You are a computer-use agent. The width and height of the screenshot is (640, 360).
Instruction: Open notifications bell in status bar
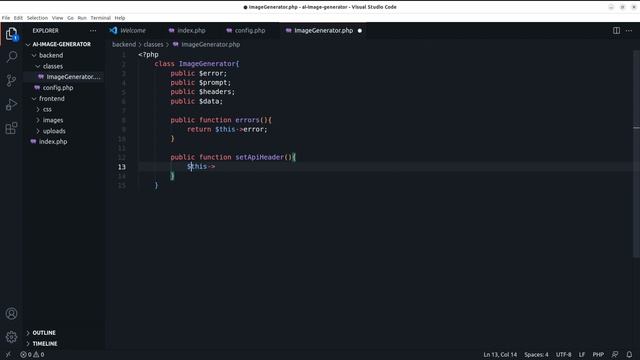[629, 355]
